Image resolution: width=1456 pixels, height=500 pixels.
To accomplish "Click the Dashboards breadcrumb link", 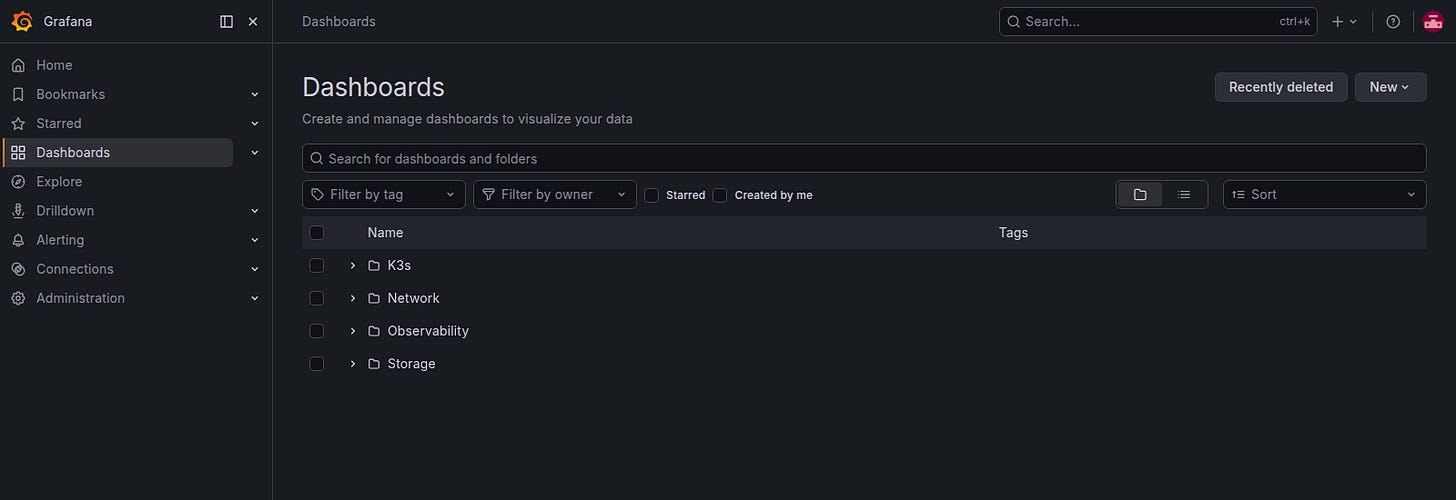I will (x=339, y=21).
